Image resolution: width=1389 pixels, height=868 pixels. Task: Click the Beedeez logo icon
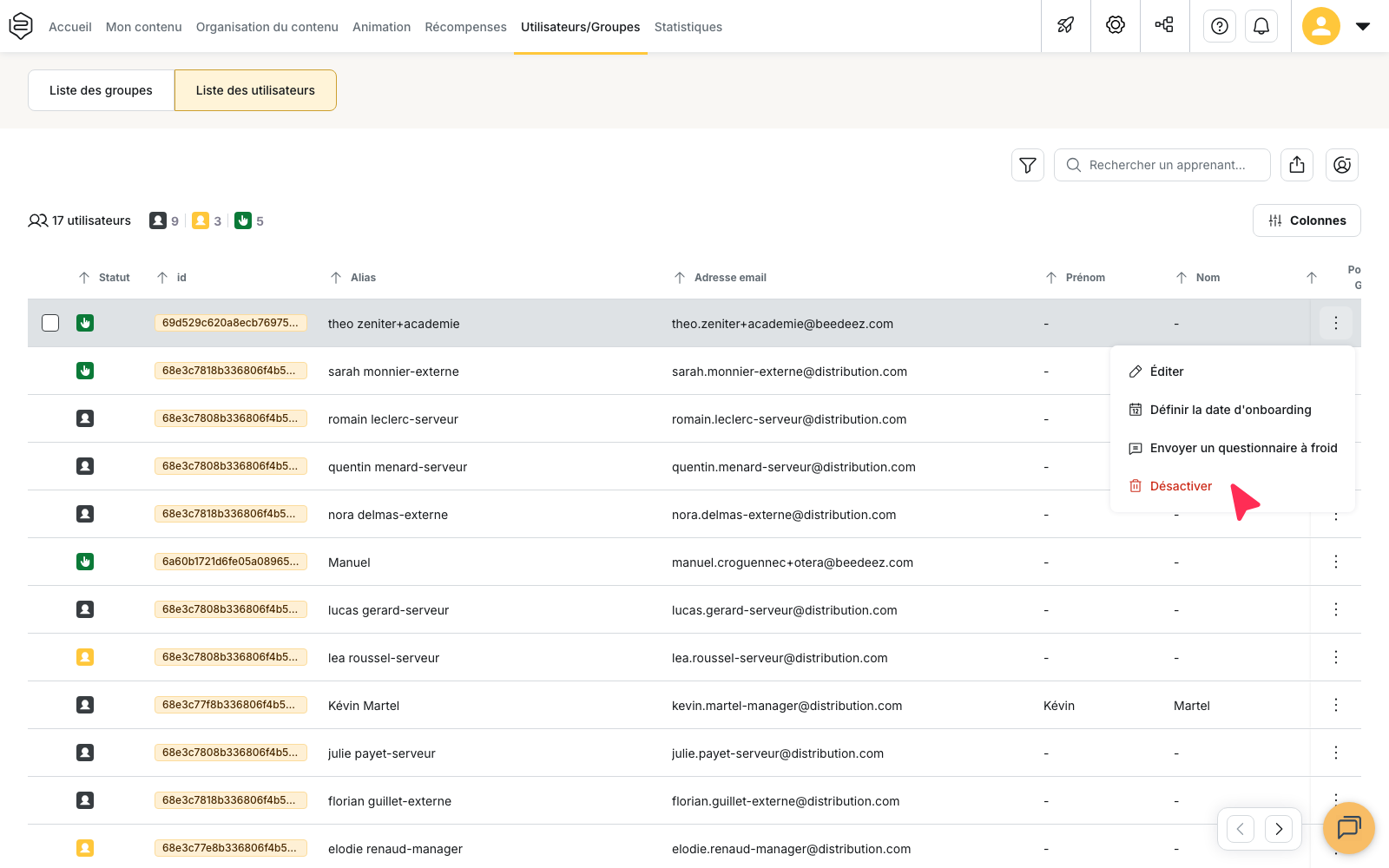pos(21,26)
